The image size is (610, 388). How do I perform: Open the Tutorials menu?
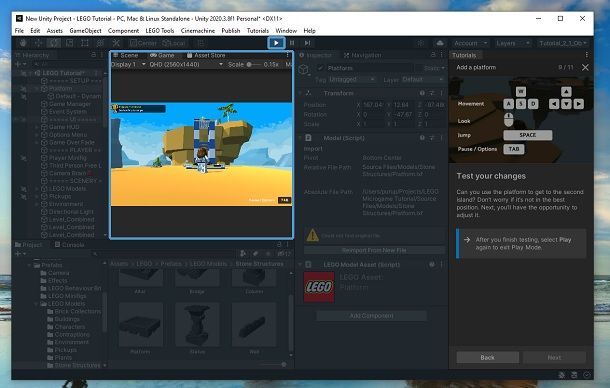(x=258, y=31)
